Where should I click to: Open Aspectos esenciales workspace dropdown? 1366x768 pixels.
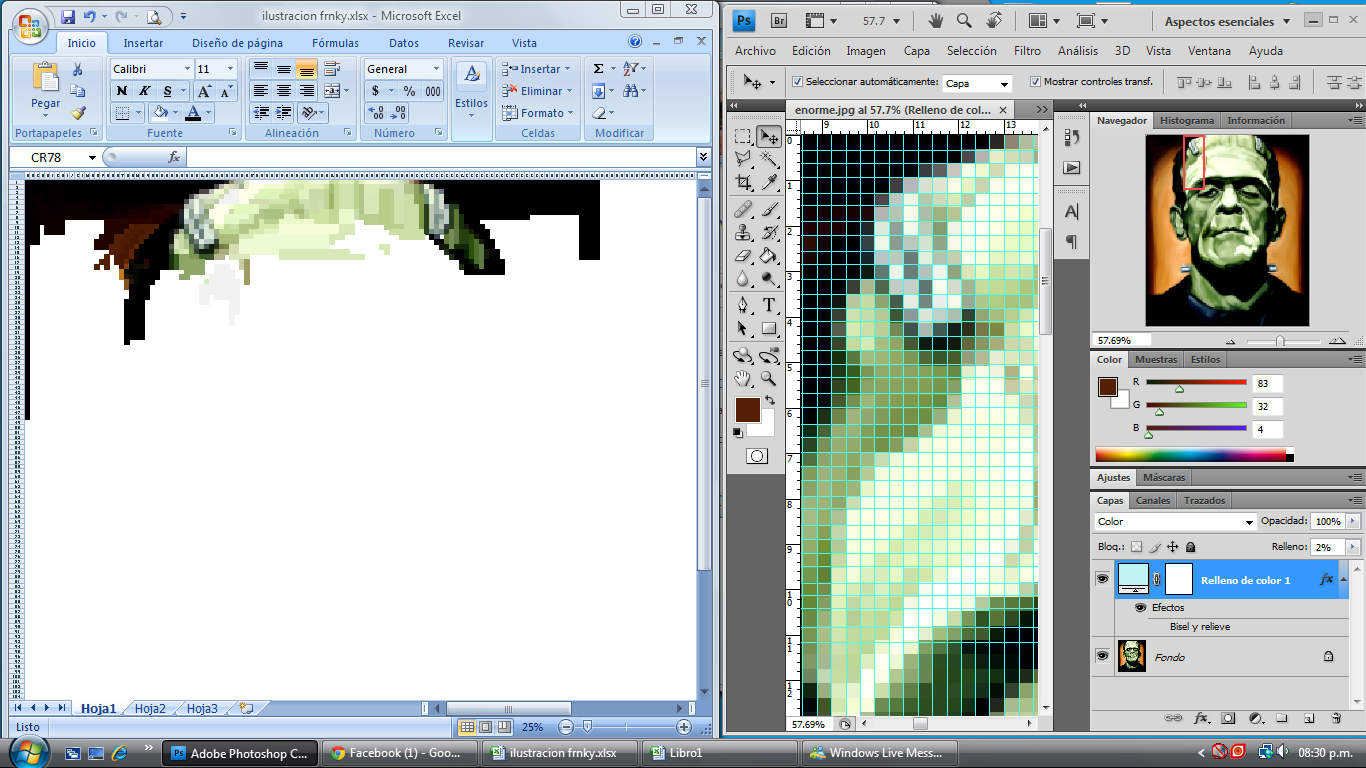[1227, 21]
